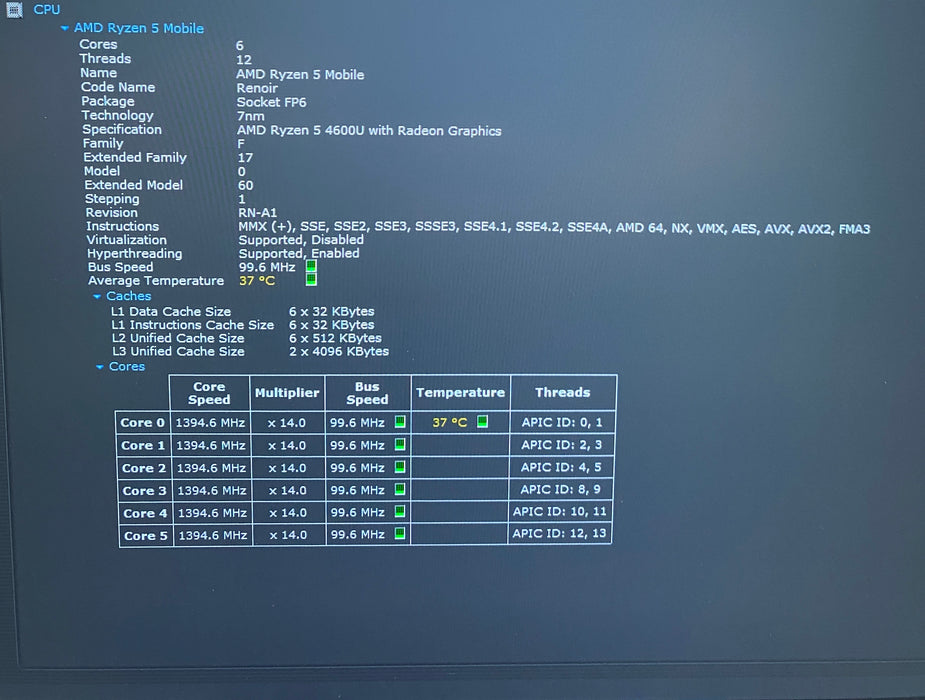This screenshot has width=925, height=700.
Task: Click the Extended Family value 17
Action: tap(245, 157)
